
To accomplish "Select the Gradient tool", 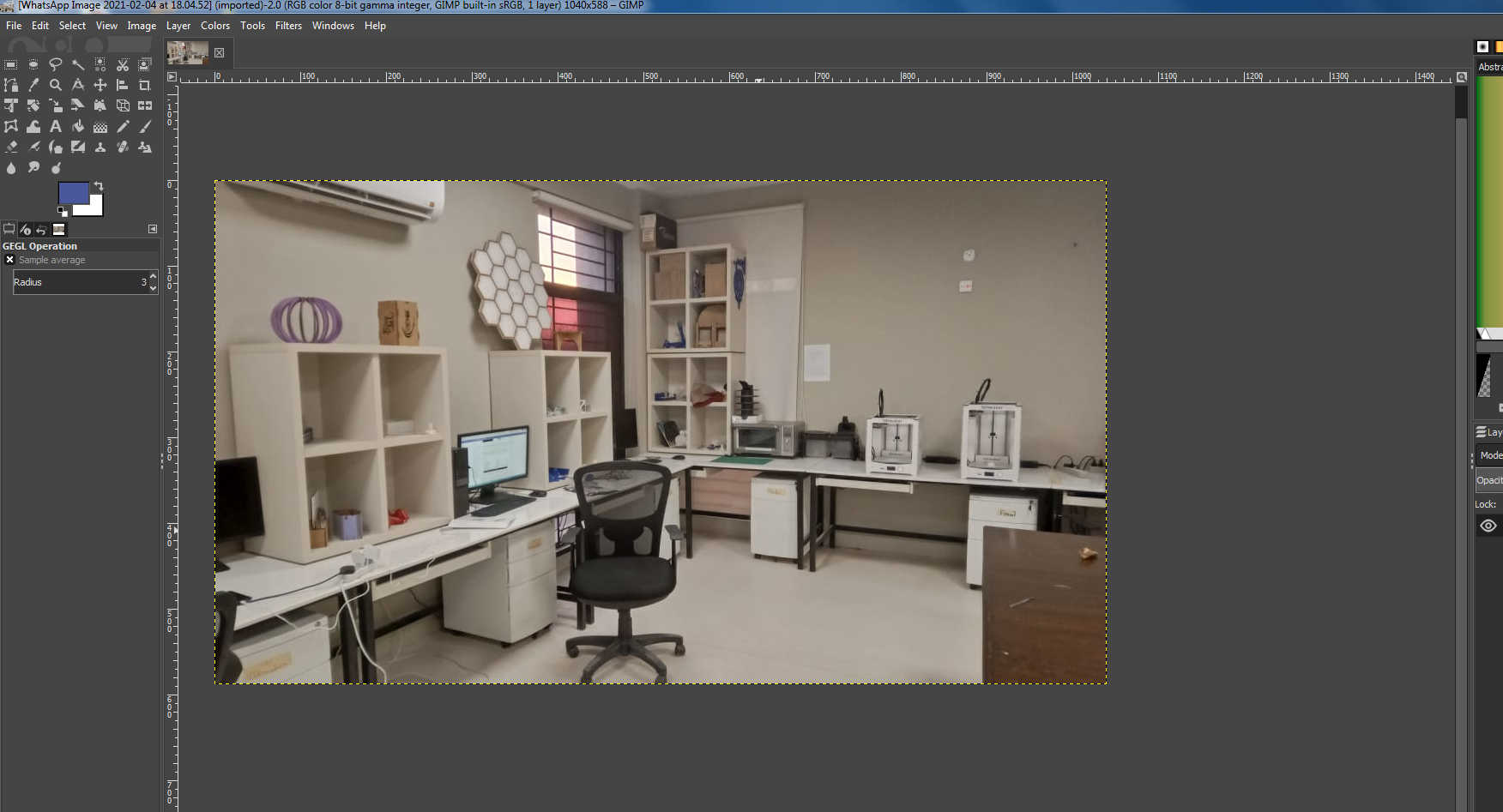I will point(100,126).
